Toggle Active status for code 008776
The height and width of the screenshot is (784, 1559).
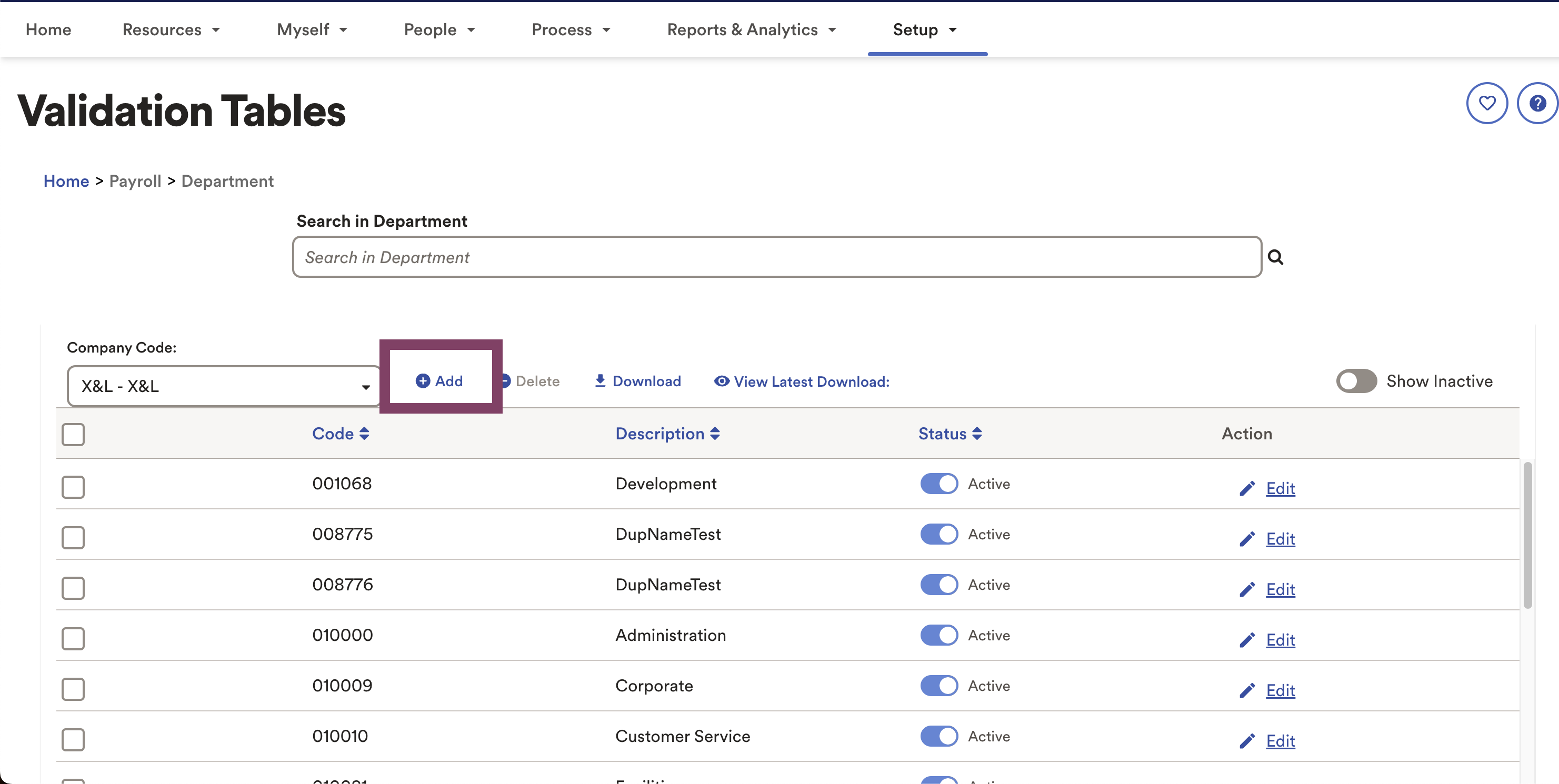[940, 585]
